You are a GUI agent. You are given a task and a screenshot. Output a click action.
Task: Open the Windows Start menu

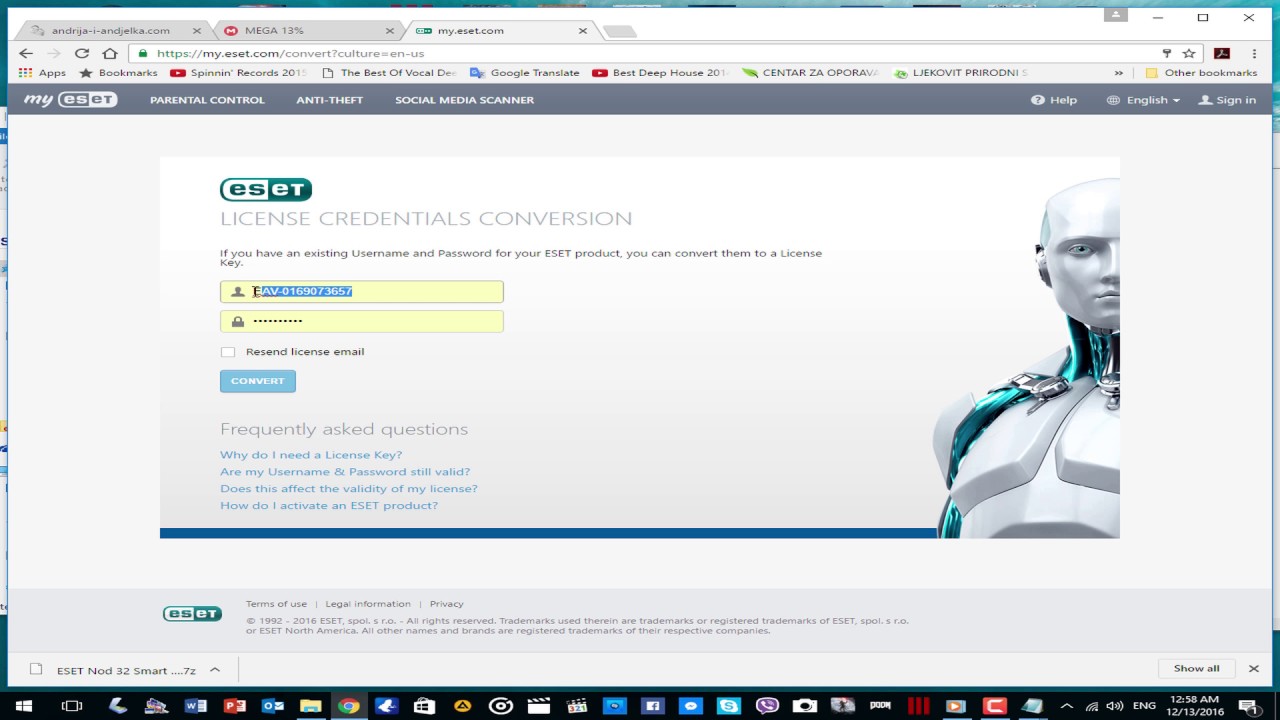pyautogui.click(x=23, y=706)
